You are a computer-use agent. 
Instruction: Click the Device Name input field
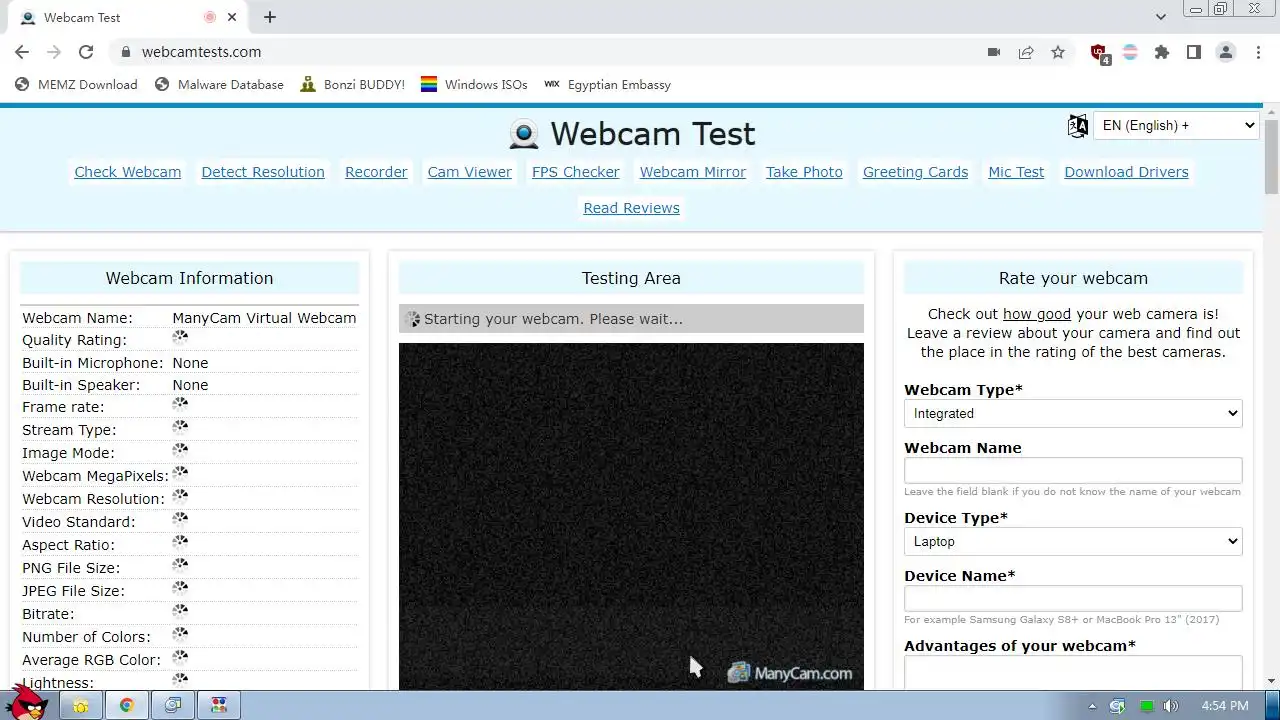coord(1073,599)
